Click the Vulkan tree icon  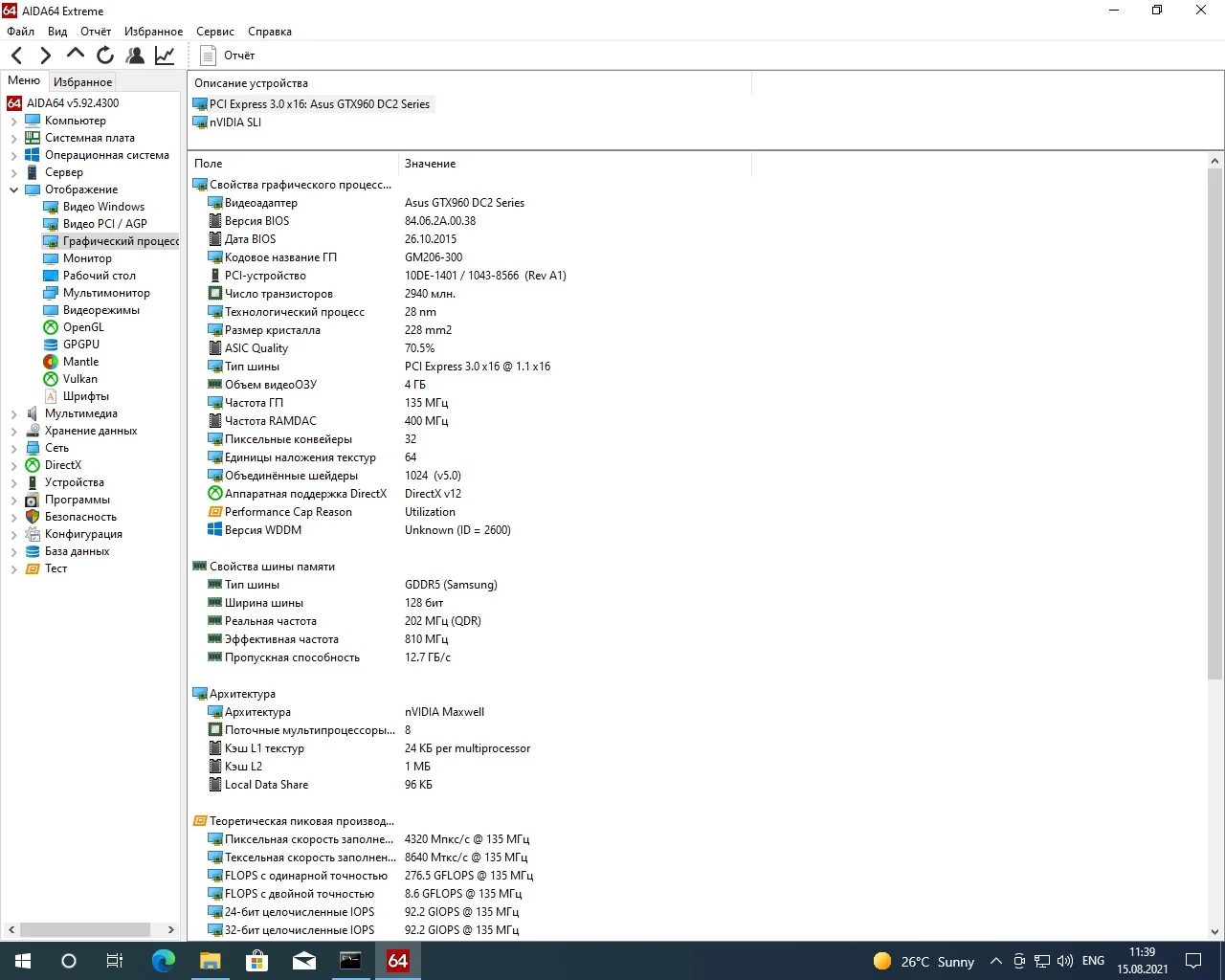point(51,379)
